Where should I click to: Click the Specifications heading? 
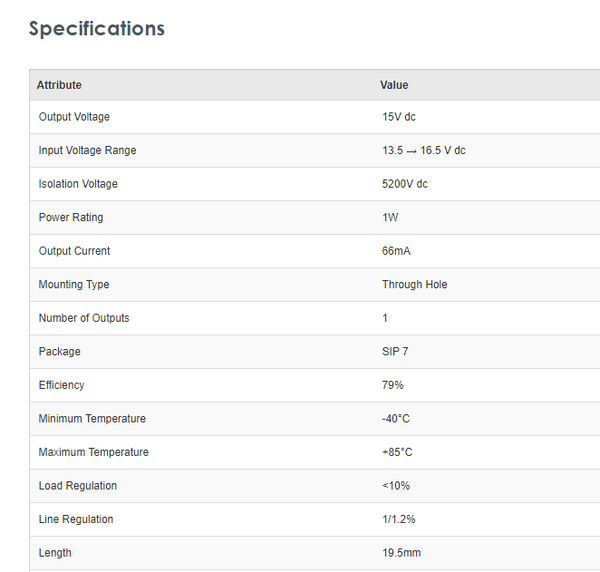pyautogui.click(x=96, y=29)
